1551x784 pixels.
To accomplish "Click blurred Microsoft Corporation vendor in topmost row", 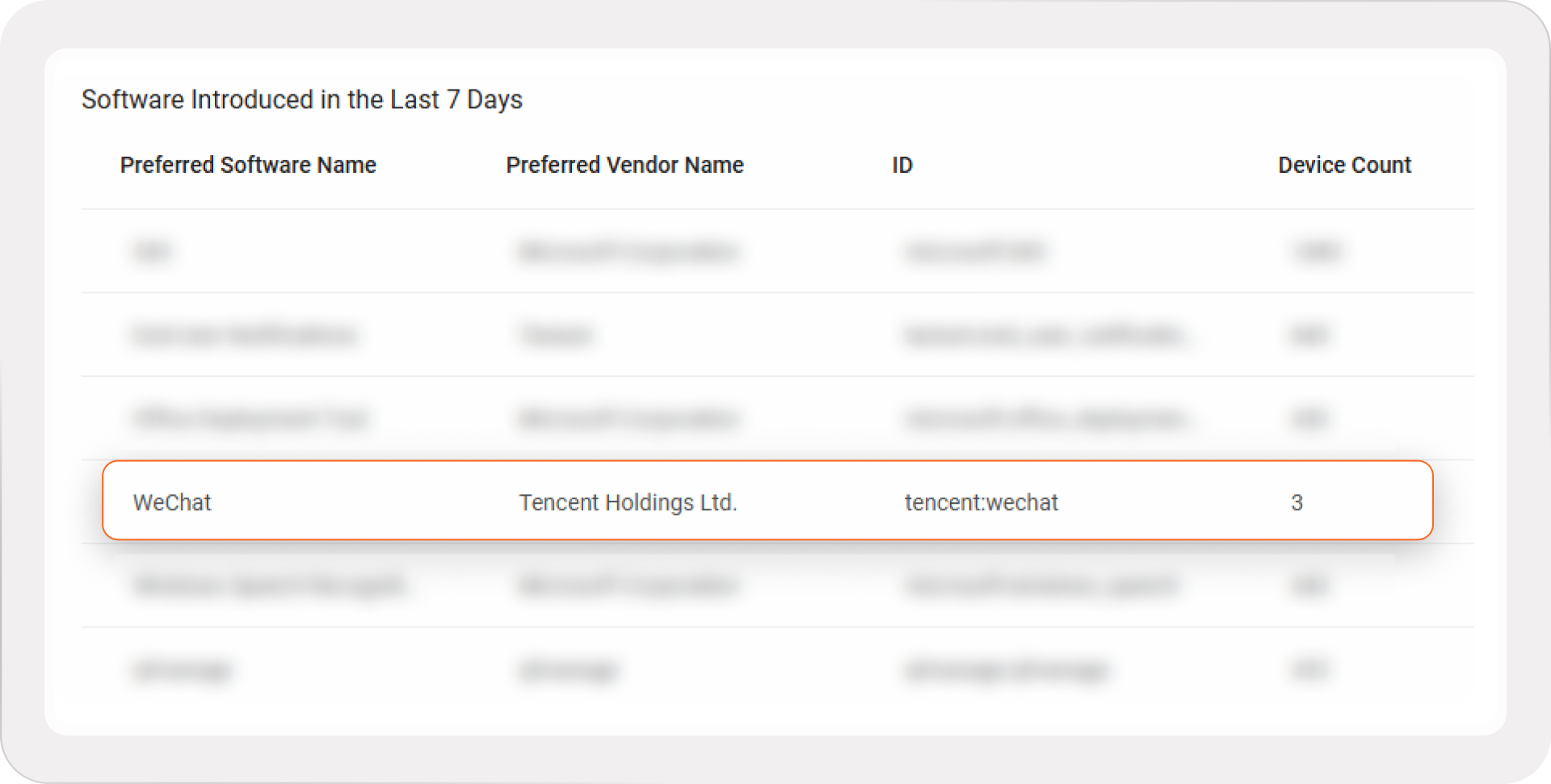I will 628,252.
